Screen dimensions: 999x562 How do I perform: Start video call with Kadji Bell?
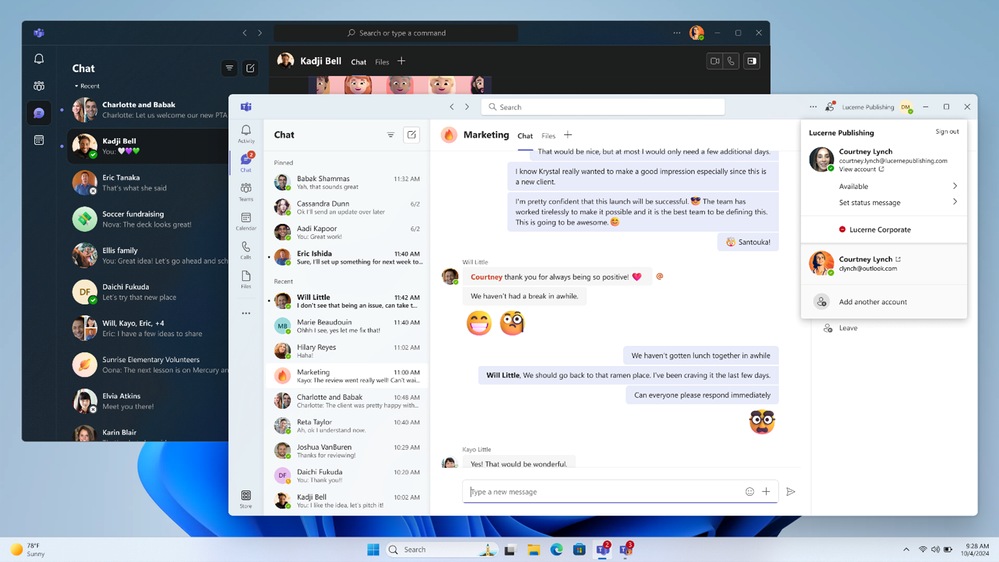point(715,61)
